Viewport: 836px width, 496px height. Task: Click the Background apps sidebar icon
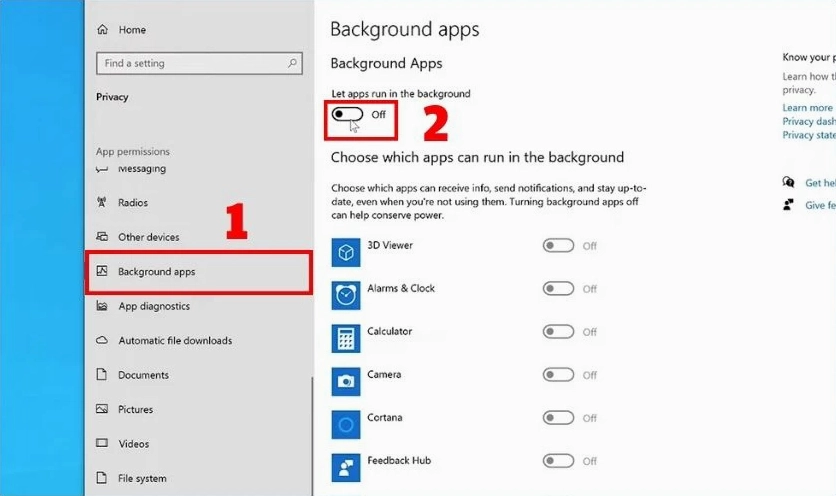click(102, 271)
